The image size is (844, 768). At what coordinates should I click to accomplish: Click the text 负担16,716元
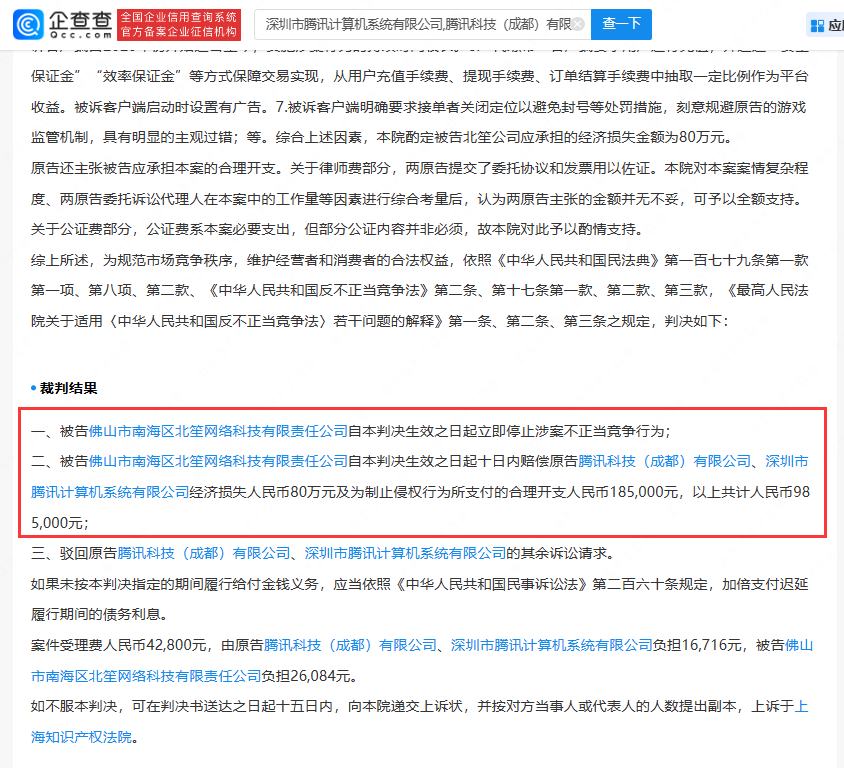click(x=697, y=645)
